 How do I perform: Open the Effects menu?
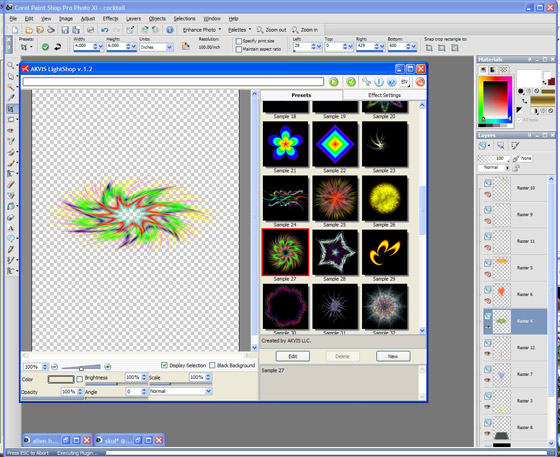(x=110, y=19)
